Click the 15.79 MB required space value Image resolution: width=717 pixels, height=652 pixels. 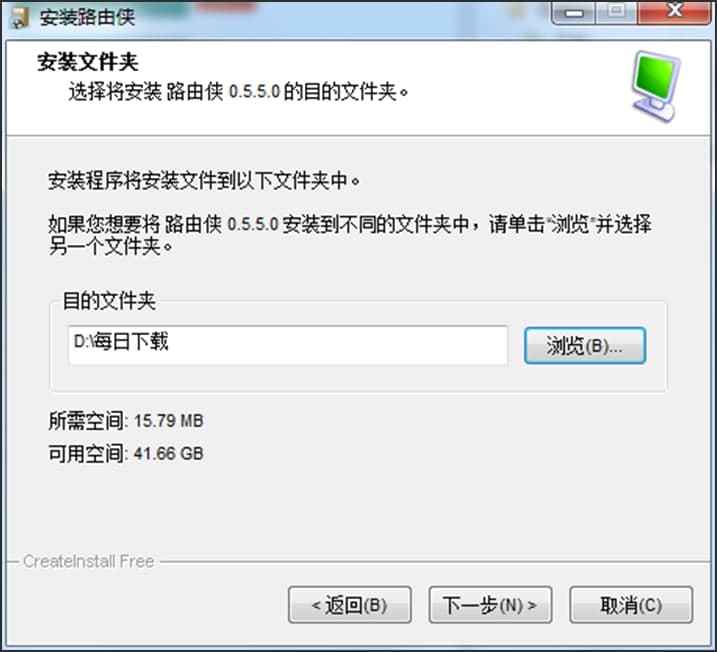pos(168,421)
